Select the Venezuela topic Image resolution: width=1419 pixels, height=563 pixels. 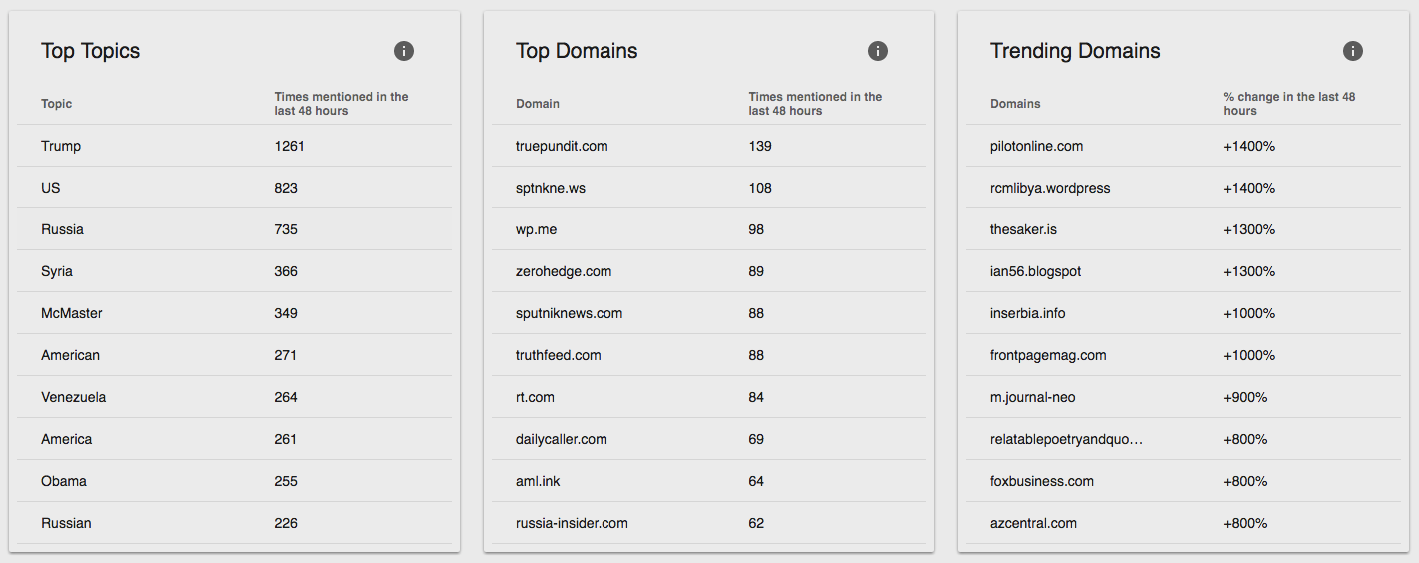point(73,397)
